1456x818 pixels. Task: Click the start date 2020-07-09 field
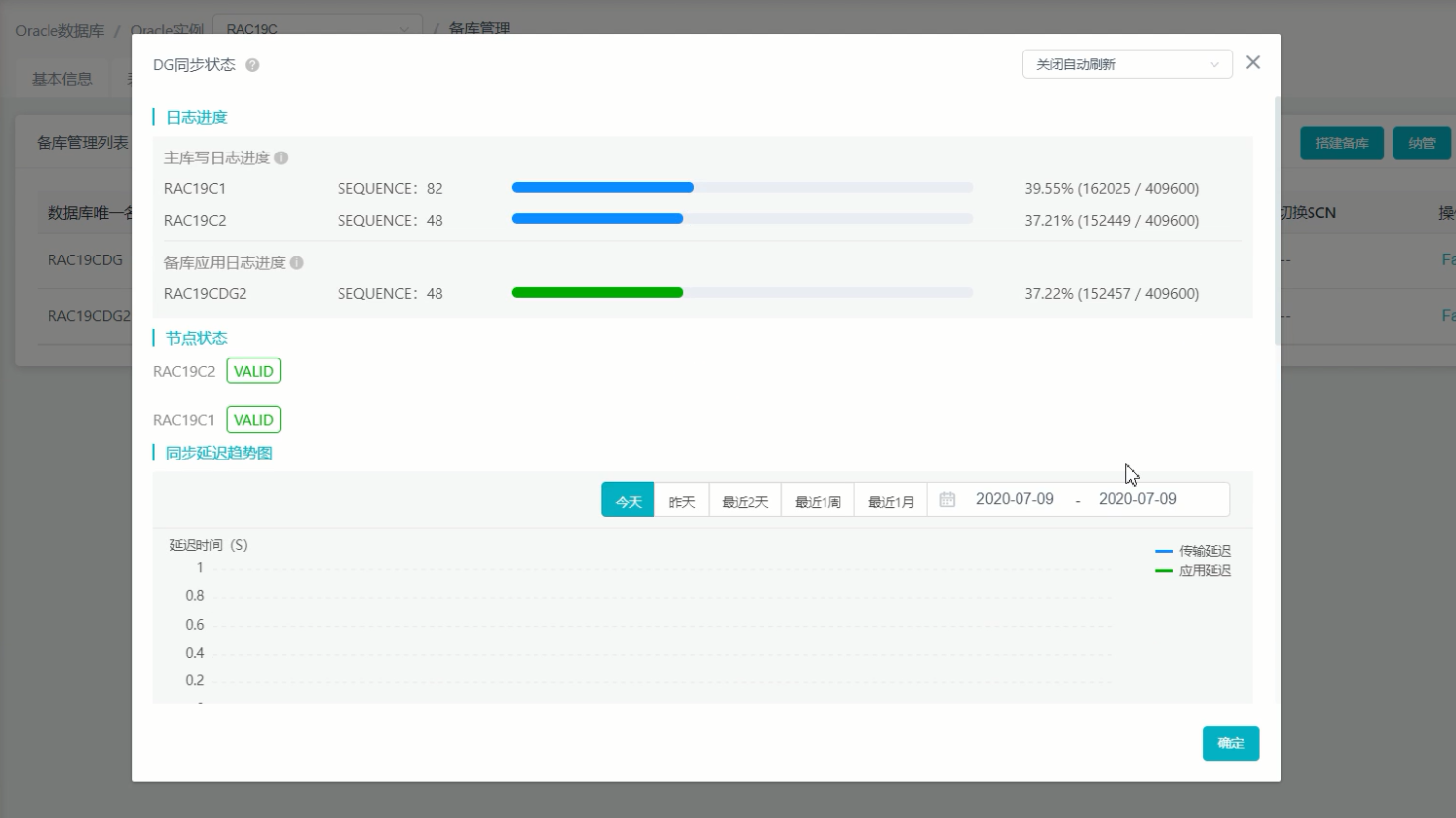pos(1015,499)
